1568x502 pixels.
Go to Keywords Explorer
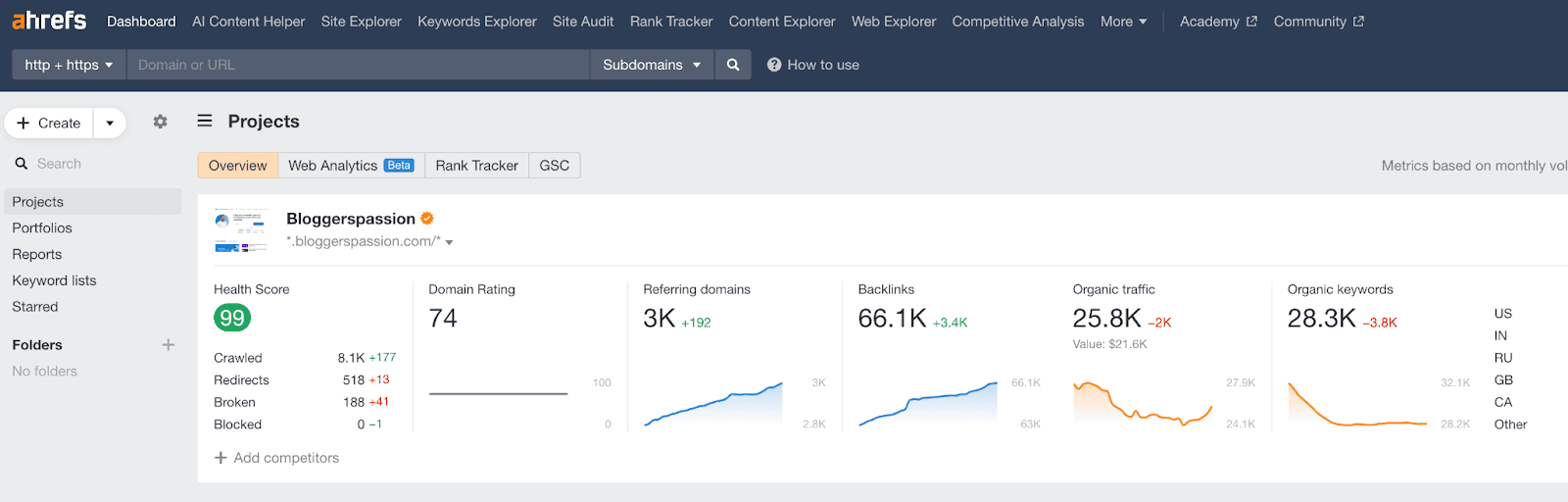pyautogui.click(x=477, y=21)
